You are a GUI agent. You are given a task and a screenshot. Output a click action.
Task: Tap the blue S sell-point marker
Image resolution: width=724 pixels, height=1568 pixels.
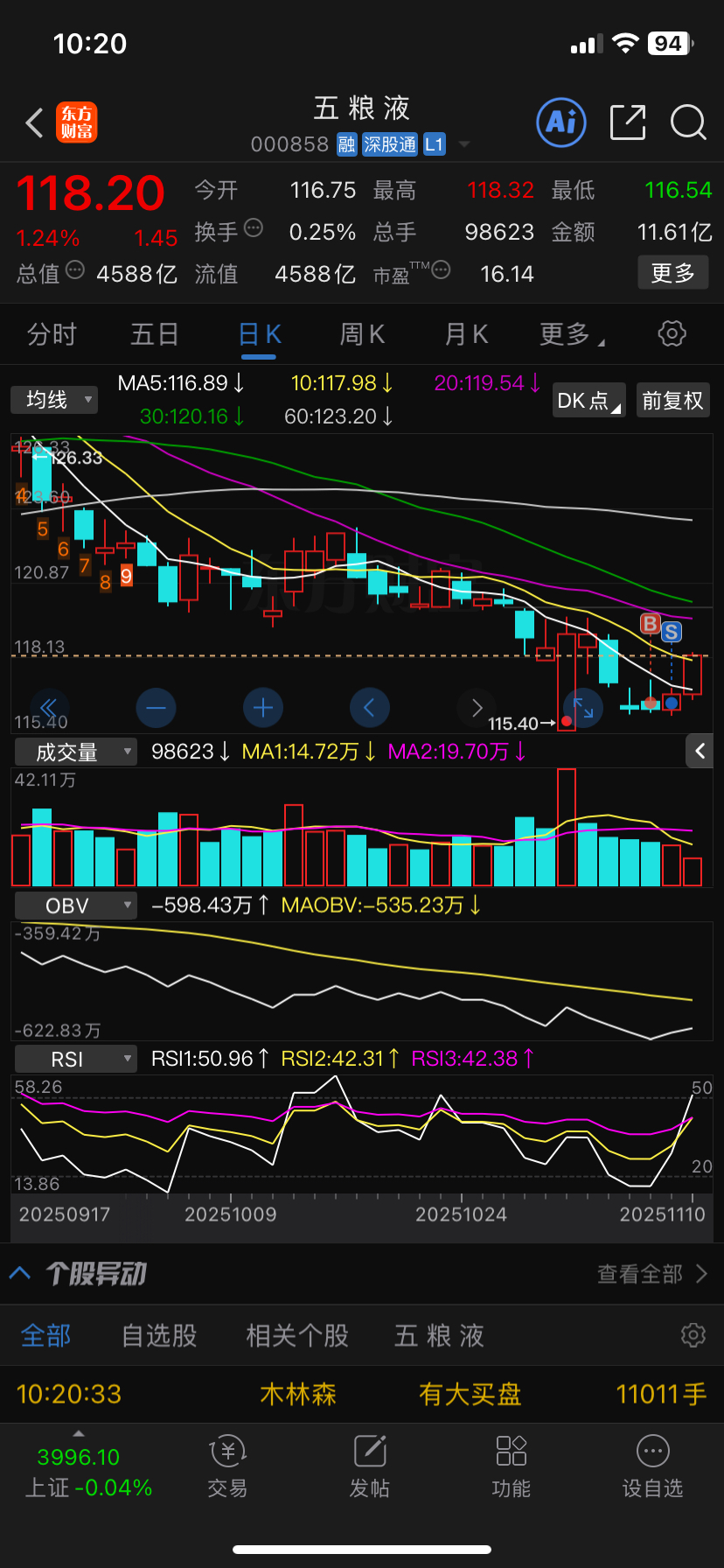click(672, 632)
